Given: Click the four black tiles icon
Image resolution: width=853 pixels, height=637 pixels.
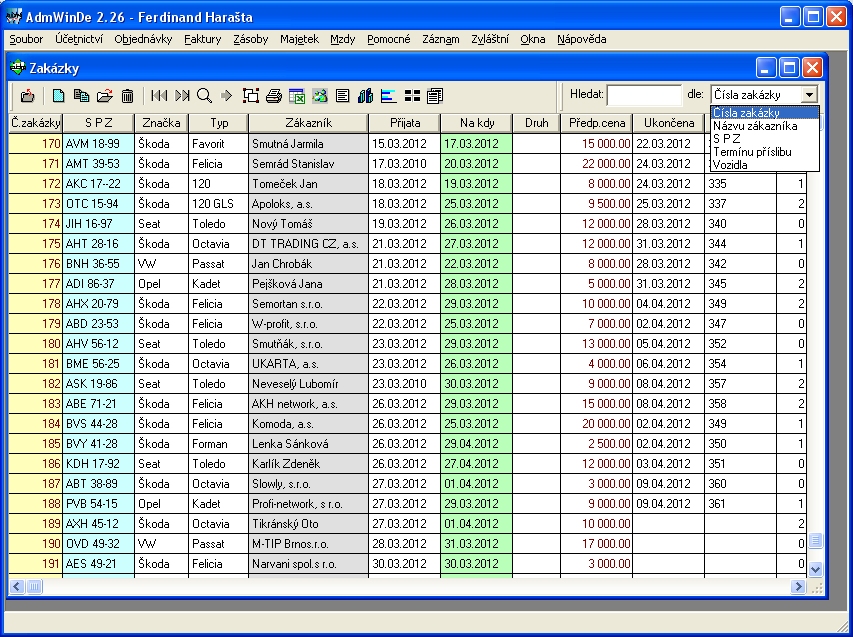Looking at the screenshot, I should [412, 96].
